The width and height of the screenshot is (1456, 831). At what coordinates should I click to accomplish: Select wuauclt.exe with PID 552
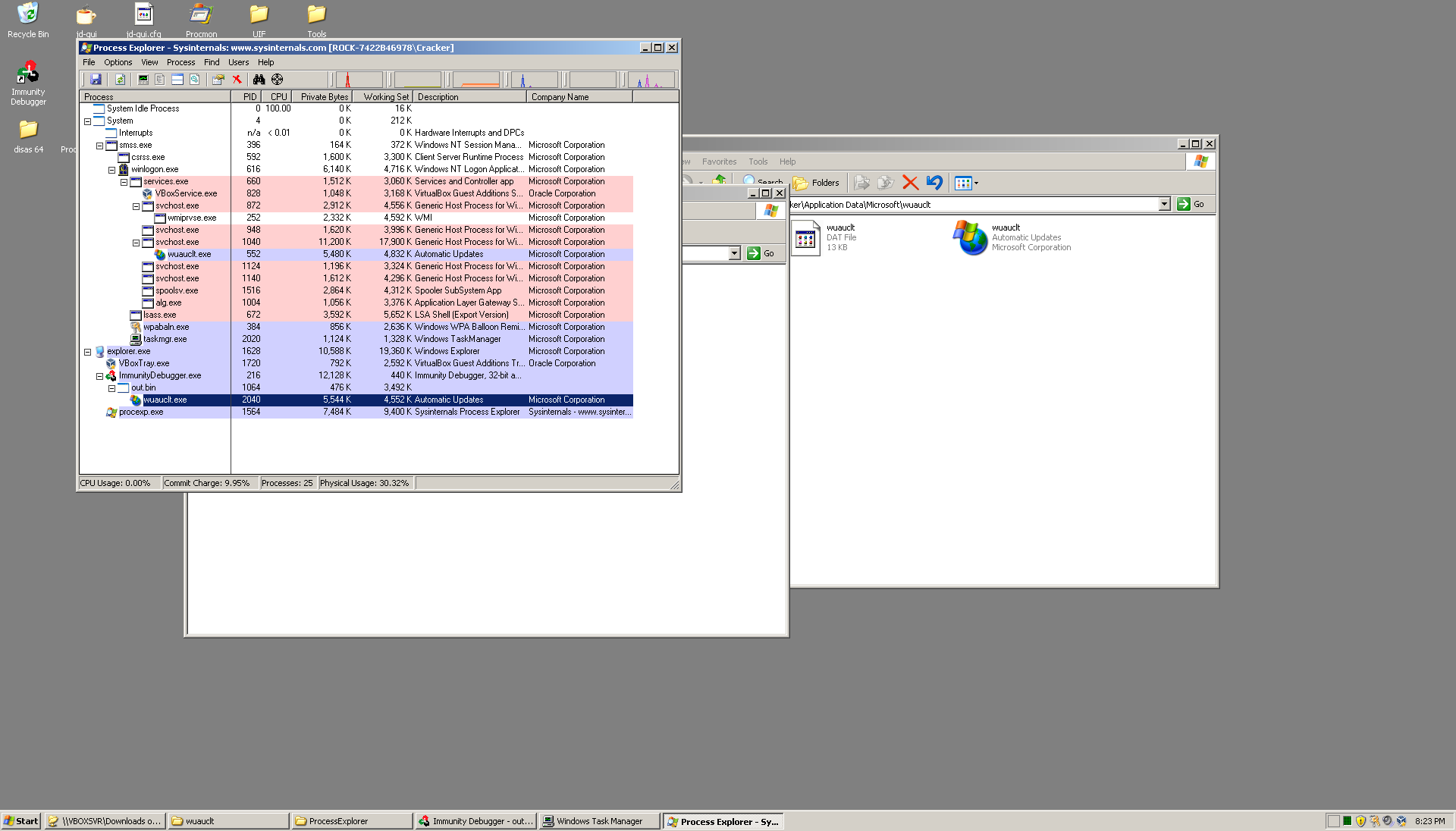tap(356, 255)
